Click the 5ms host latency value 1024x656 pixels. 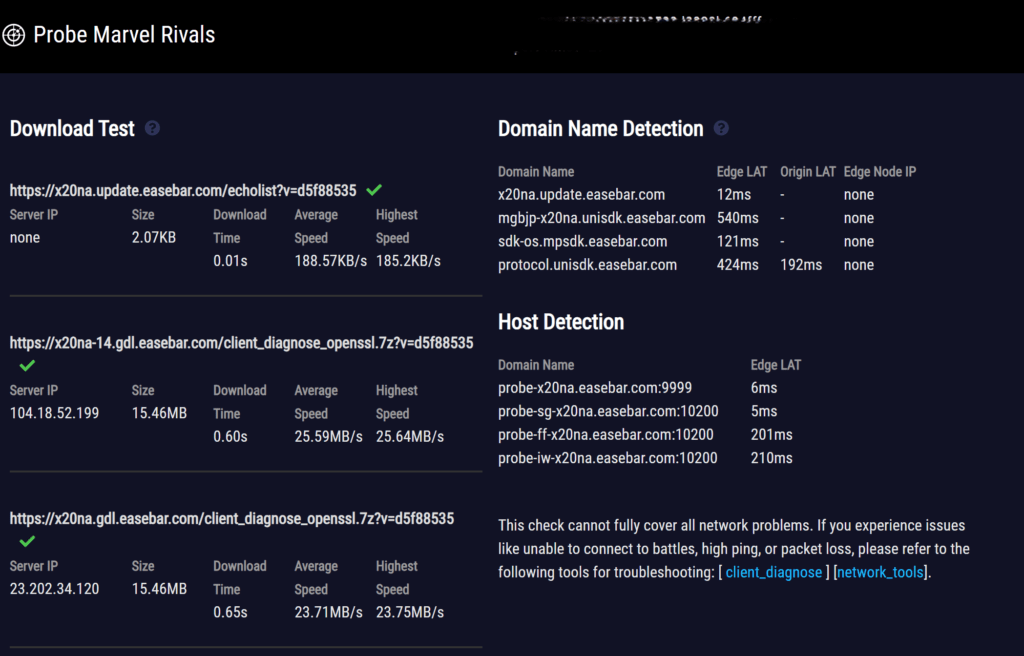click(x=764, y=412)
